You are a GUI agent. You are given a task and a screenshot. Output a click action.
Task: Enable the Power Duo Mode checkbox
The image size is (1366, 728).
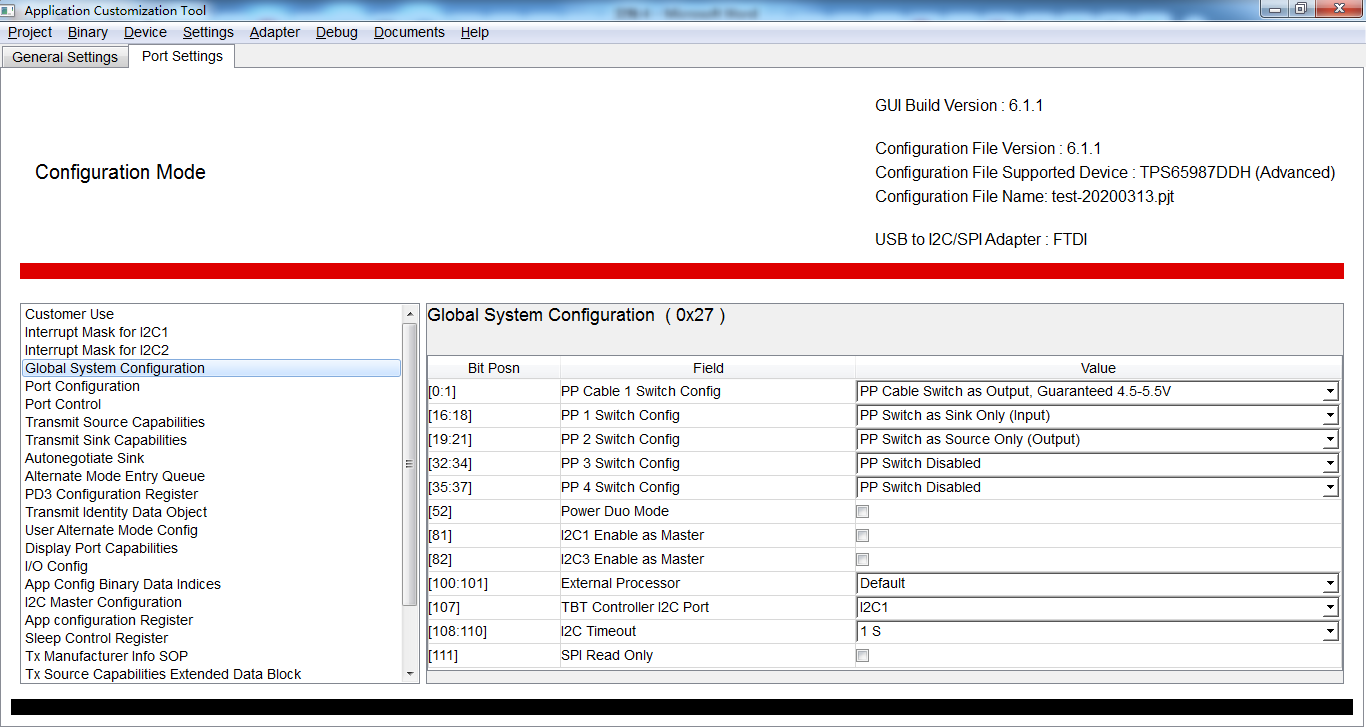point(862,511)
